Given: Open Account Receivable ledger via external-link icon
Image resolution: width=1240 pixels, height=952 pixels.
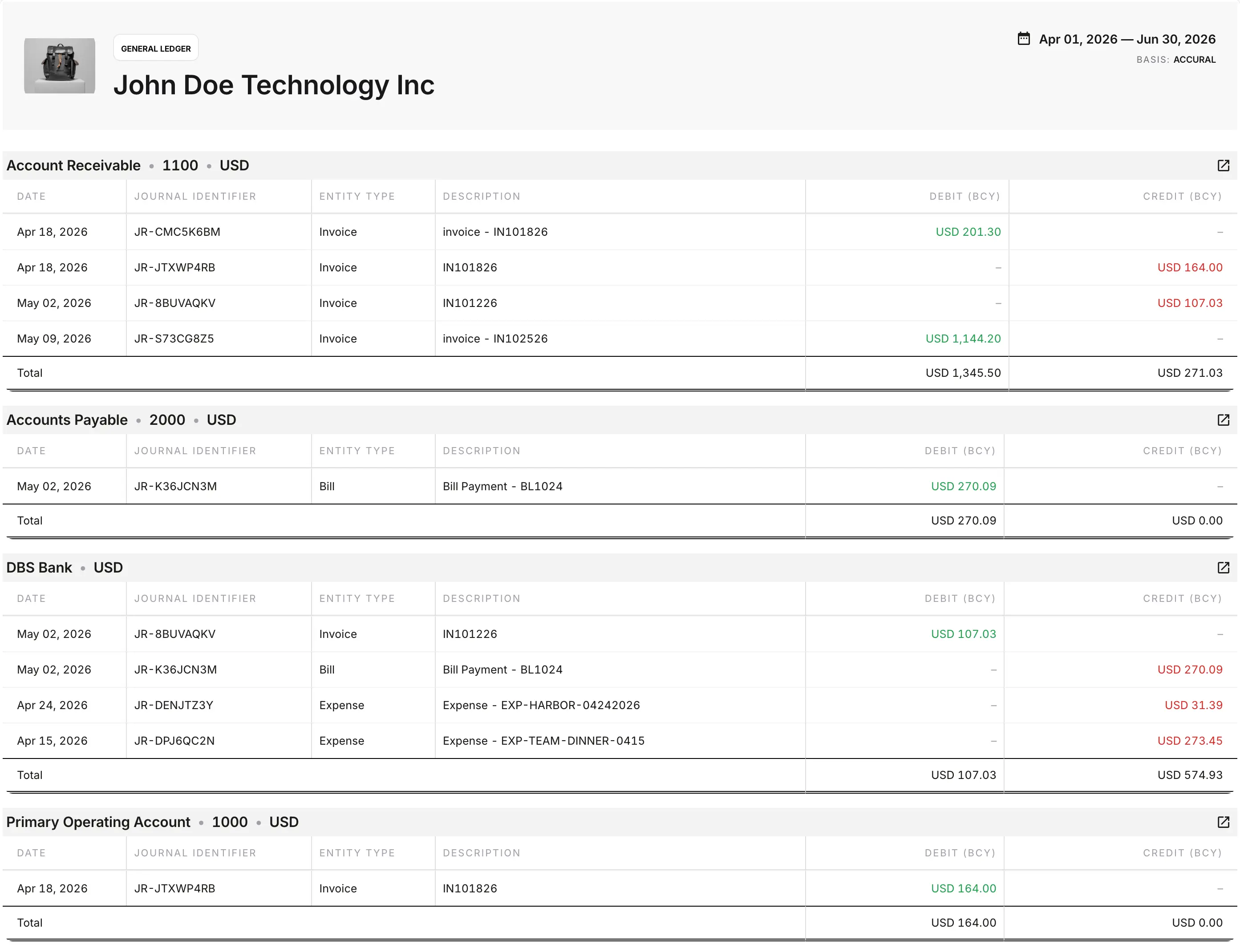Looking at the screenshot, I should click(1223, 165).
